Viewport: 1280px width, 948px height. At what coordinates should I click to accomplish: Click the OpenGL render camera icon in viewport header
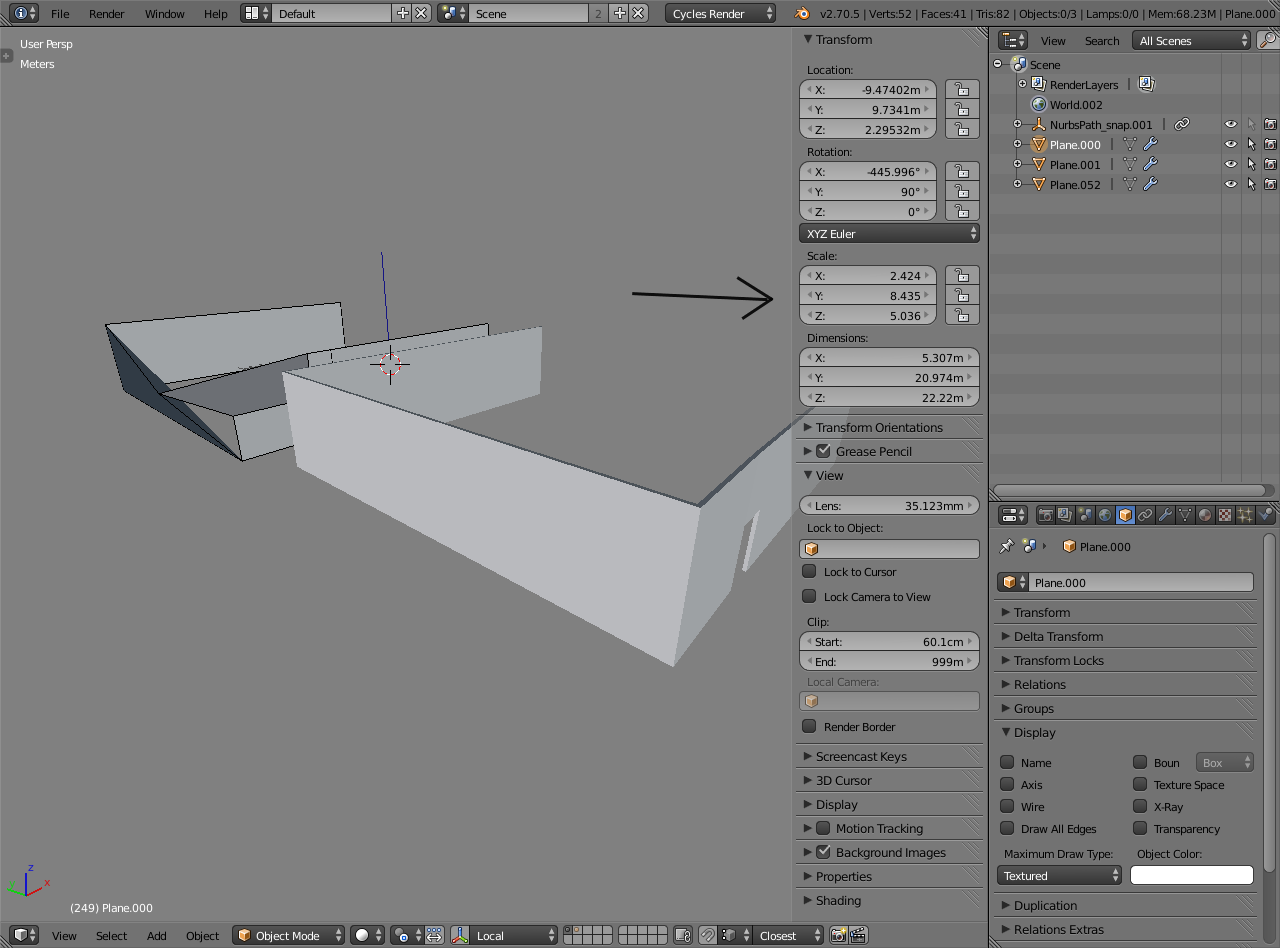(838, 935)
